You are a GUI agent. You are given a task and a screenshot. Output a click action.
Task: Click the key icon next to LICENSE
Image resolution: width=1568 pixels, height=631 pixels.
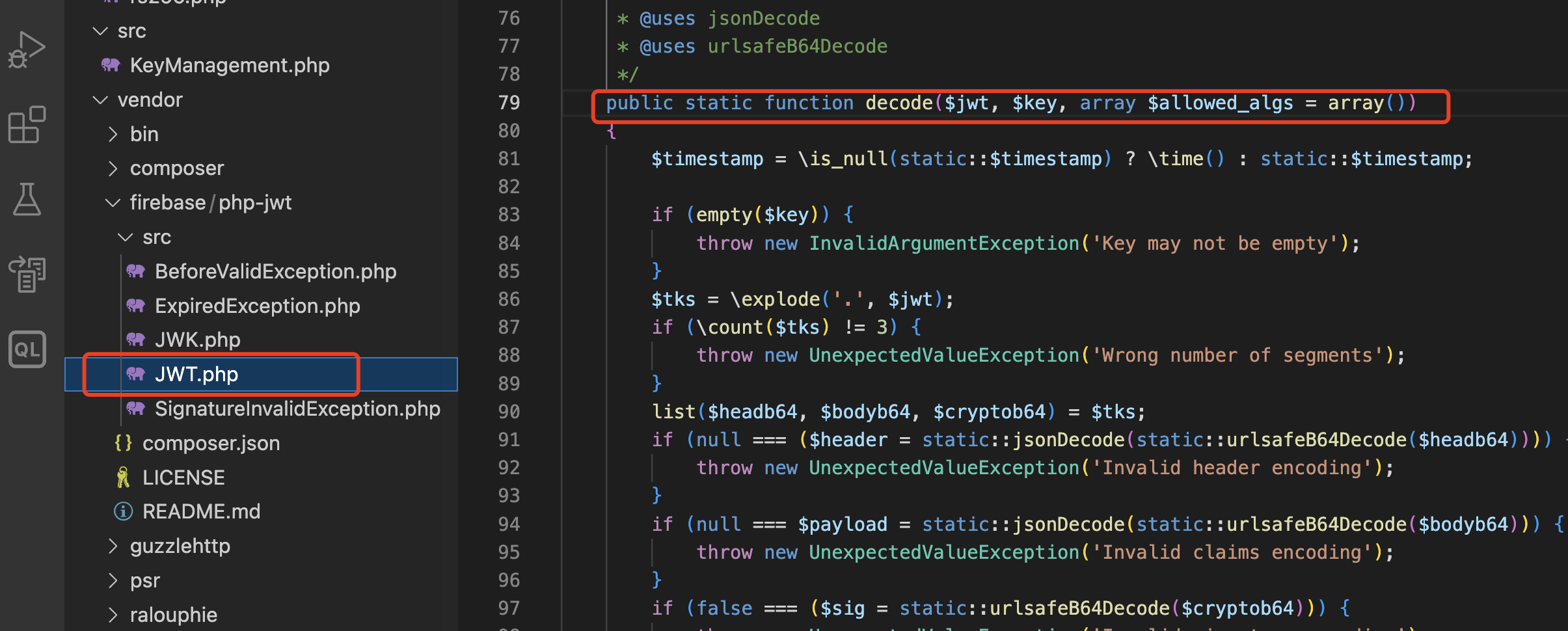point(122,477)
